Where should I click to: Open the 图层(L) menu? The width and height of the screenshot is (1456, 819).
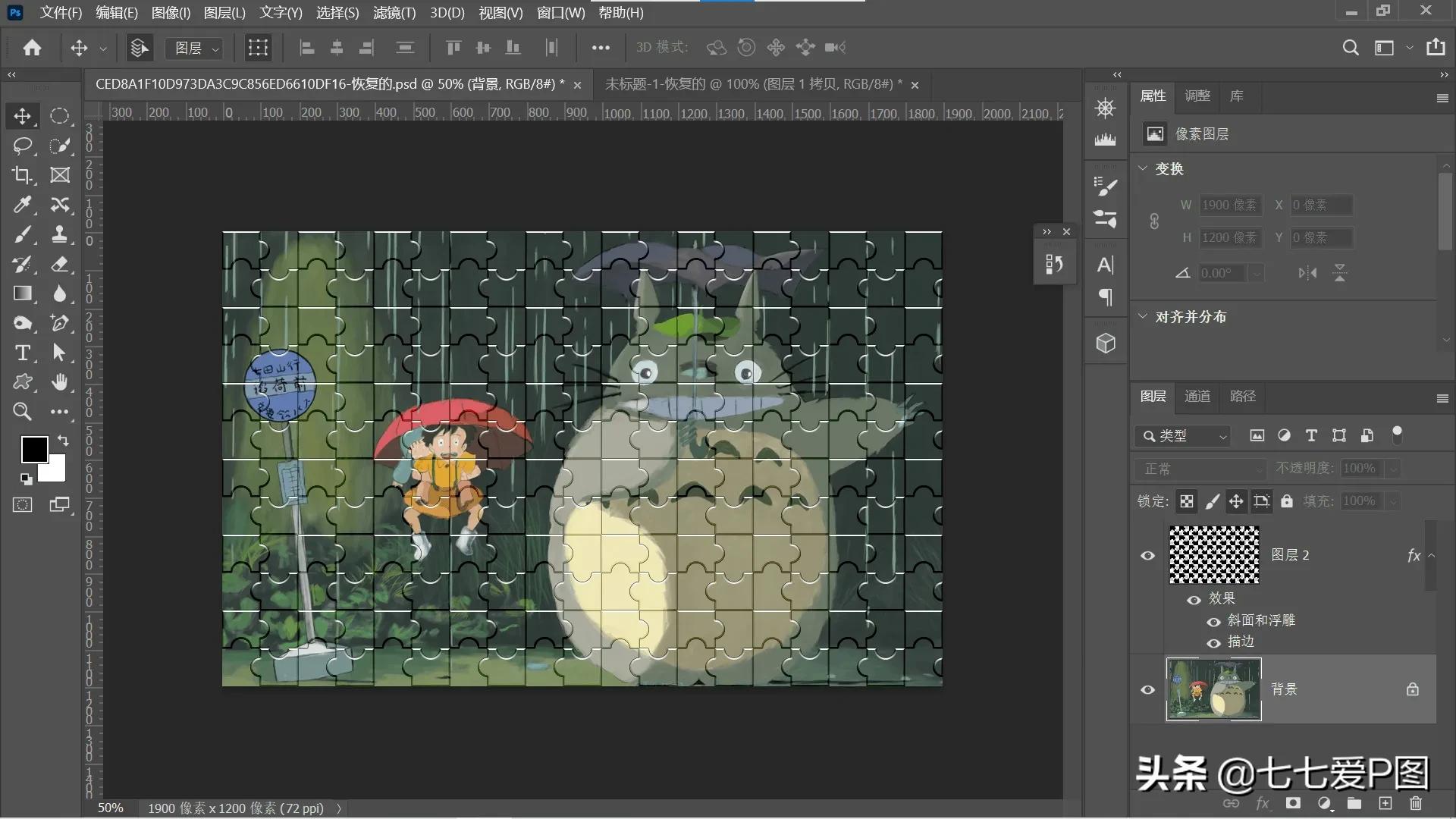[x=224, y=13]
